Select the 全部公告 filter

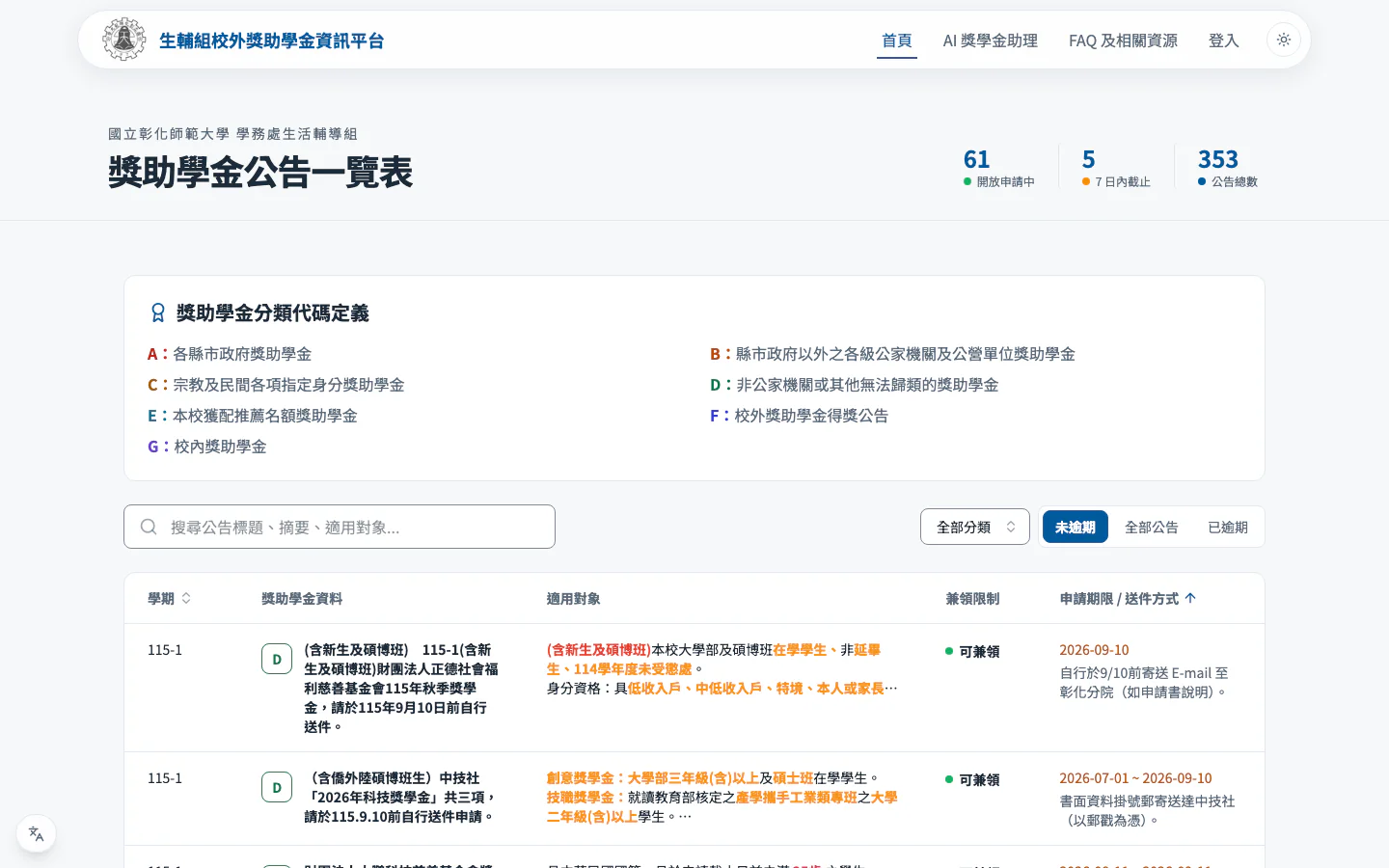[x=1152, y=527]
